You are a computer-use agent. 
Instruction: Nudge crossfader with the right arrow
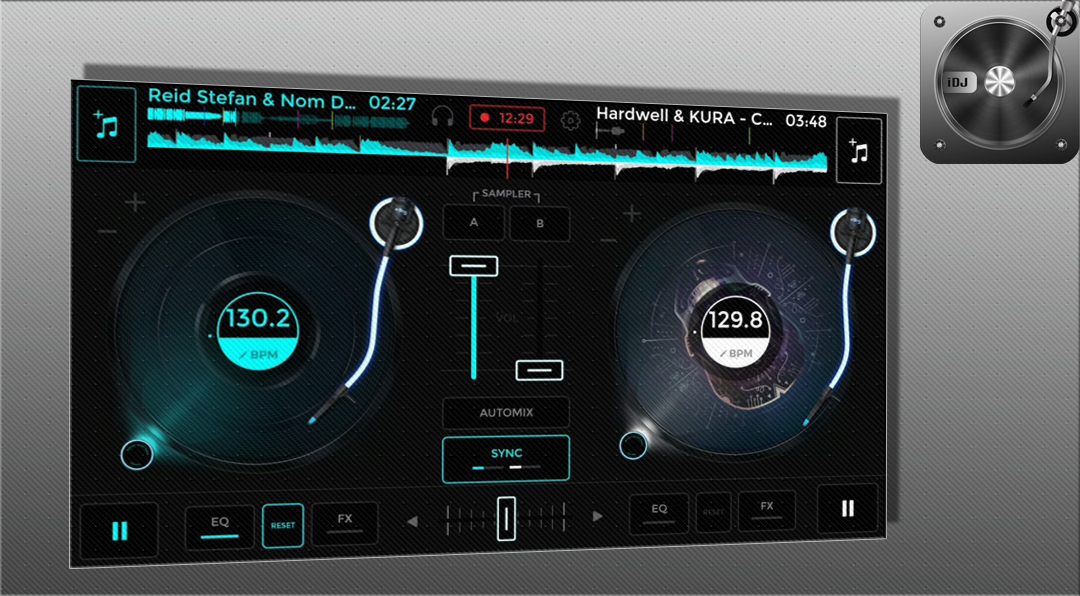tap(597, 516)
